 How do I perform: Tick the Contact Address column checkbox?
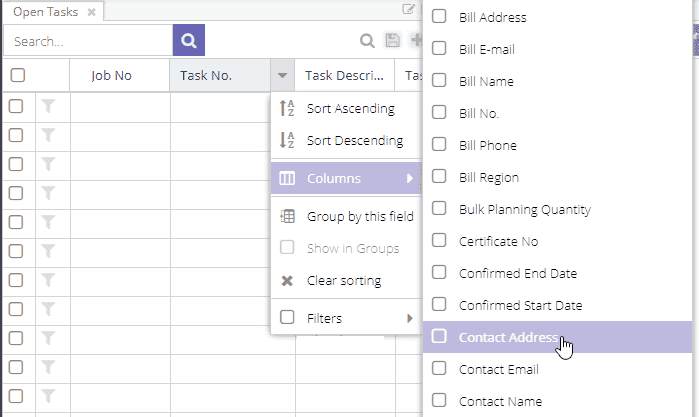point(439,336)
